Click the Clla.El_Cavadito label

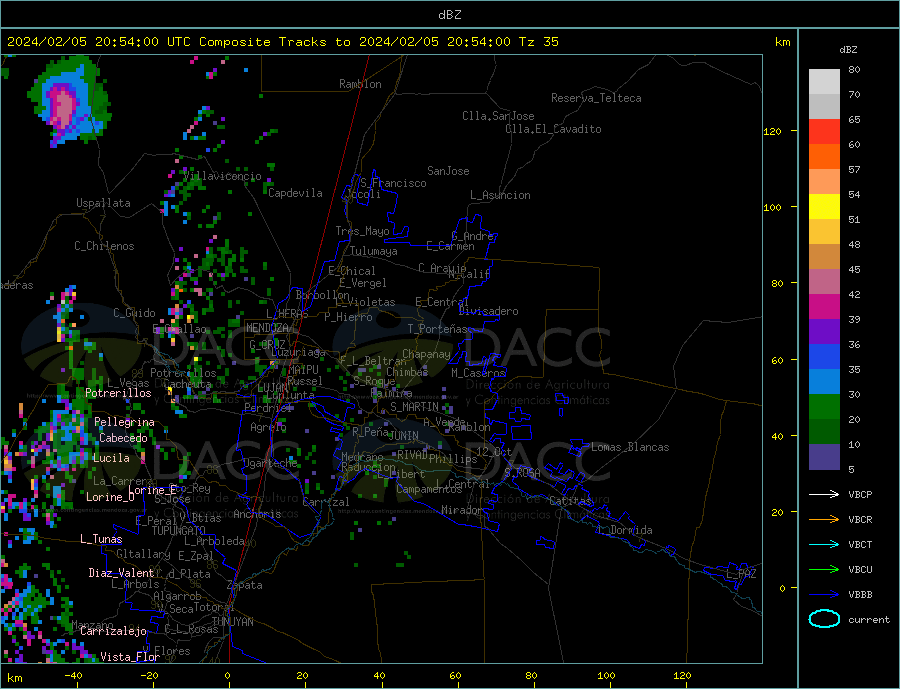click(x=553, y=129)
